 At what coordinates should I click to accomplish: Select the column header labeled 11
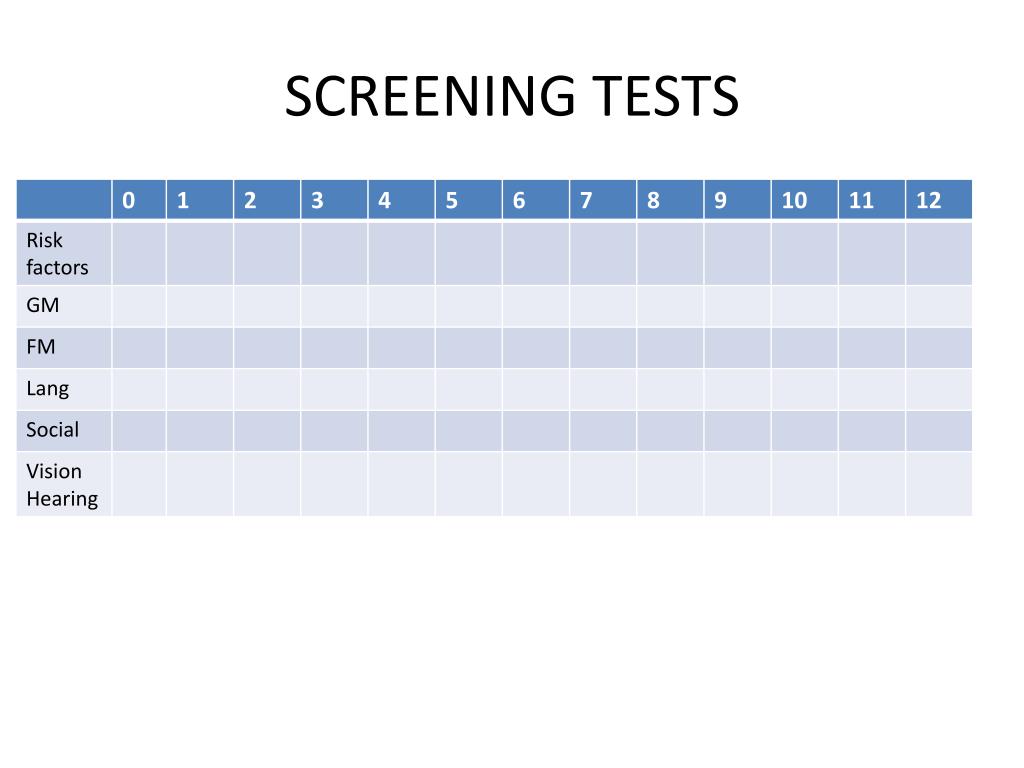pyautogui.click(x=872, y=199)
